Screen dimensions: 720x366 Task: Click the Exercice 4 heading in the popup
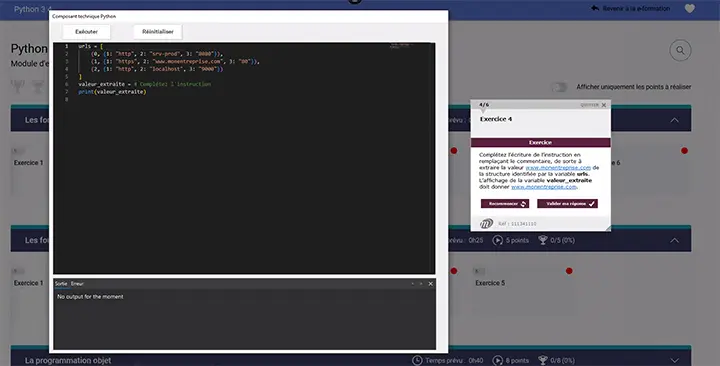[x=496, y=119]
